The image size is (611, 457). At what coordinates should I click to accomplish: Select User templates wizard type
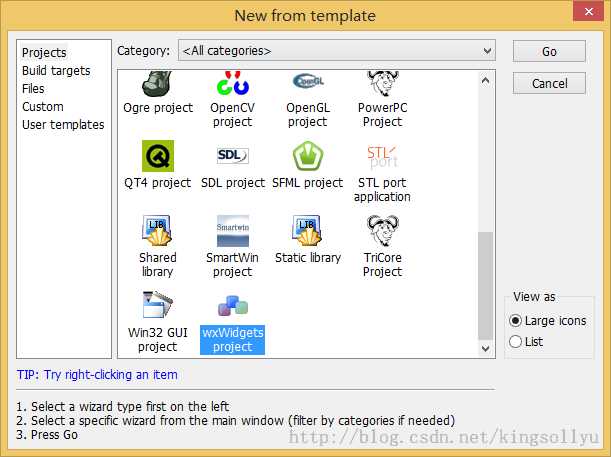(x=63, y=125)
